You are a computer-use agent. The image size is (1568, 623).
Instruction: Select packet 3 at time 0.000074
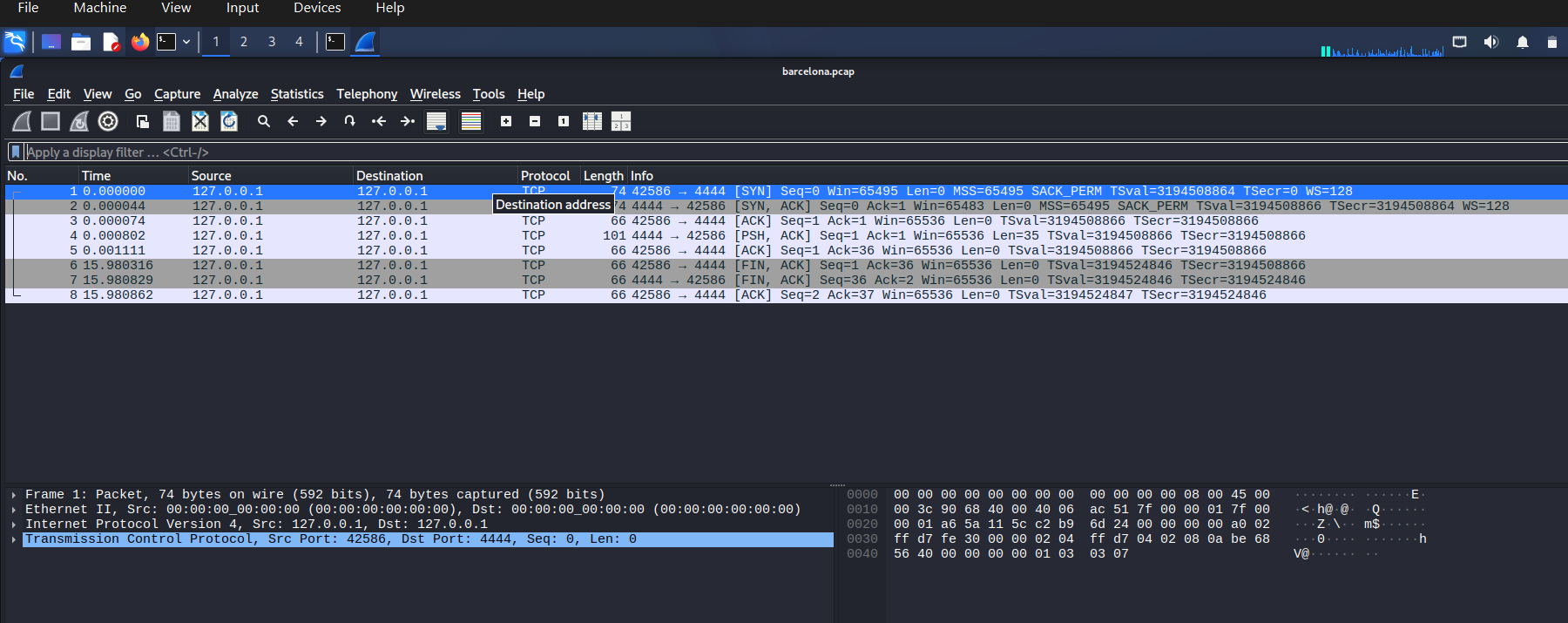click(787, 221)
